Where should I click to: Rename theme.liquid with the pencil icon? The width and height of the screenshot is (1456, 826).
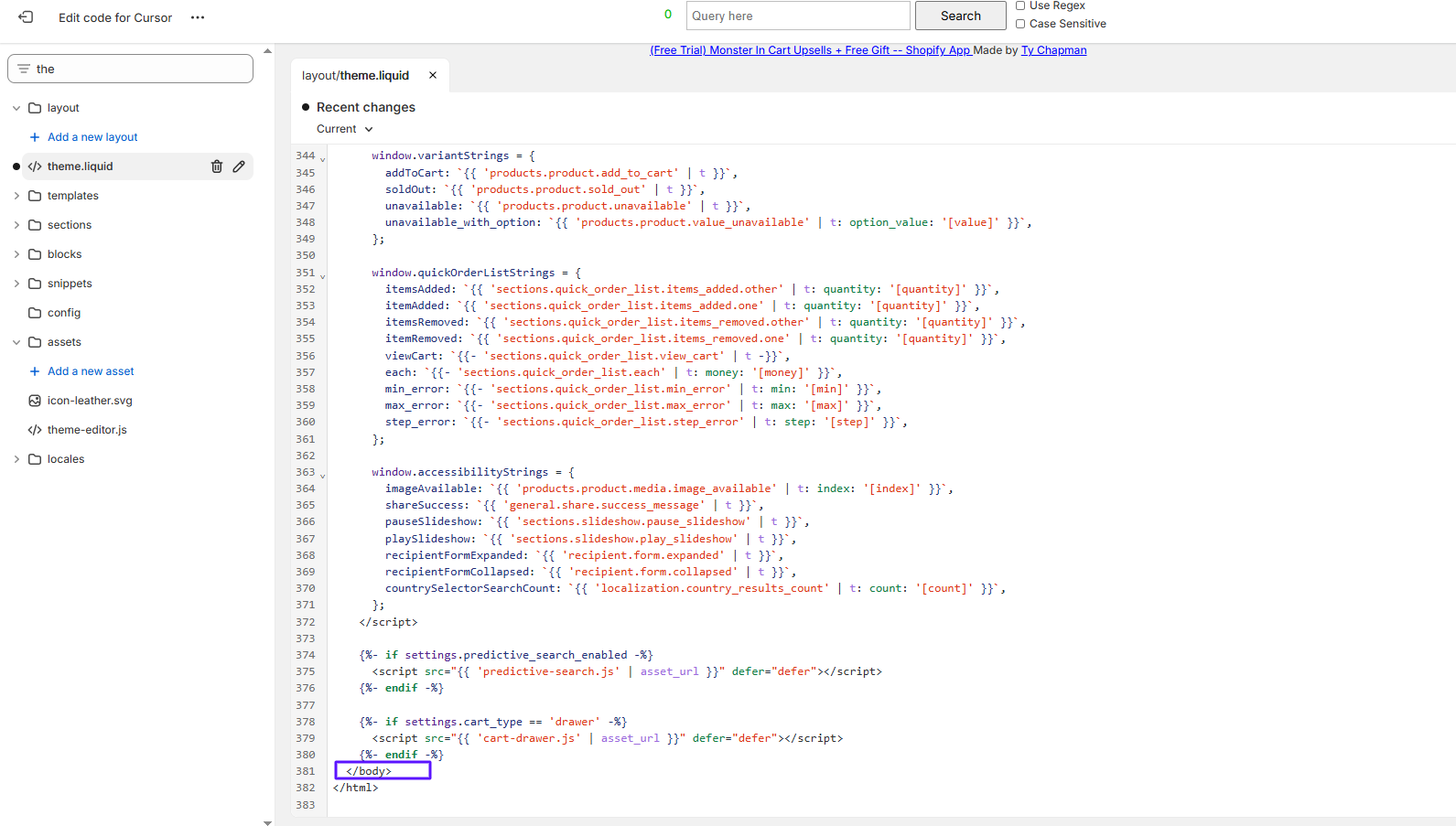click(239, 166)
